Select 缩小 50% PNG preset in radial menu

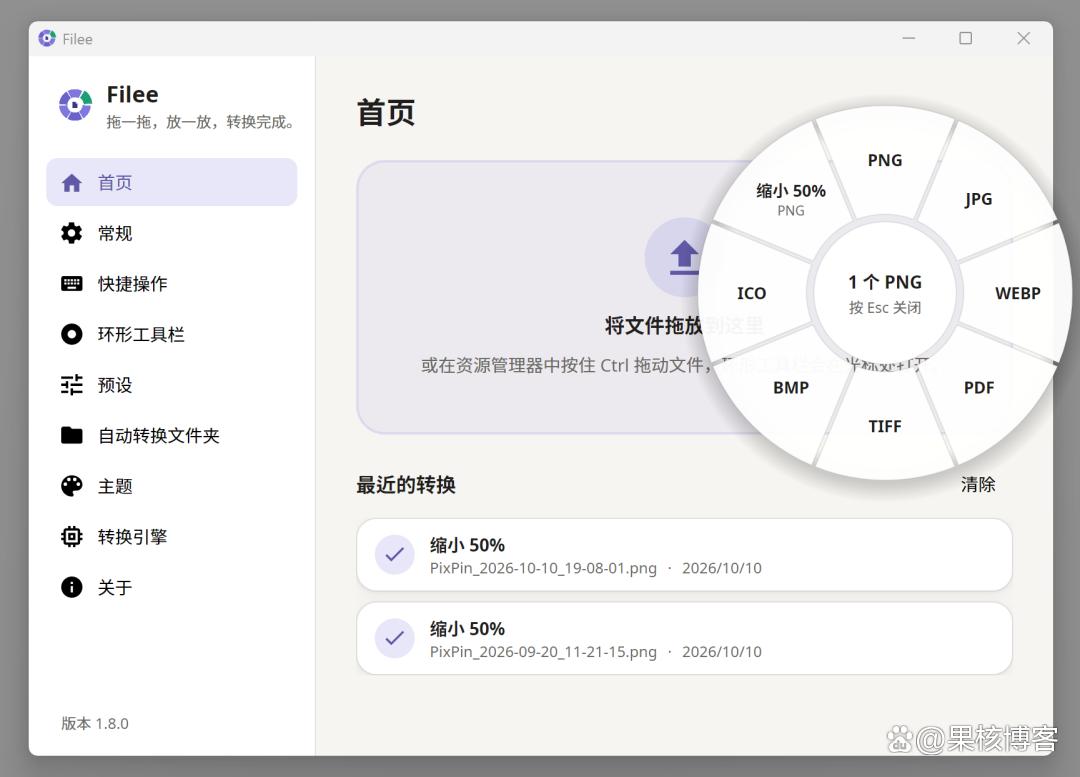[x=791, y=199]
